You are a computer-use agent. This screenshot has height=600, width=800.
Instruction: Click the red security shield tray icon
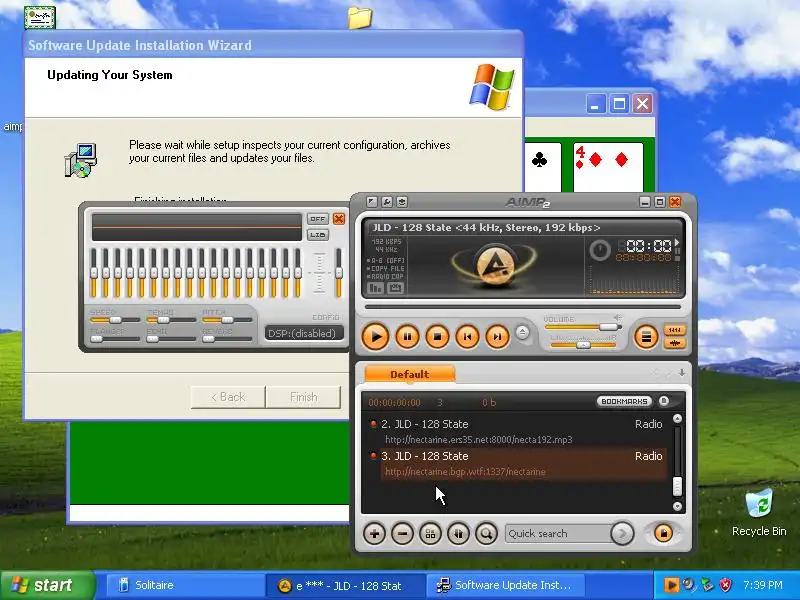pos(725,585)
